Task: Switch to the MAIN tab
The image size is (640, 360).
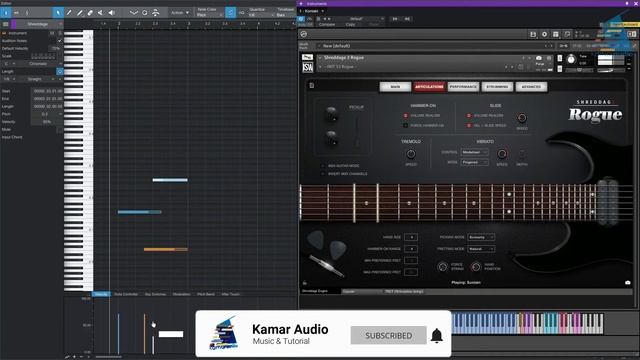Action: 395,87
